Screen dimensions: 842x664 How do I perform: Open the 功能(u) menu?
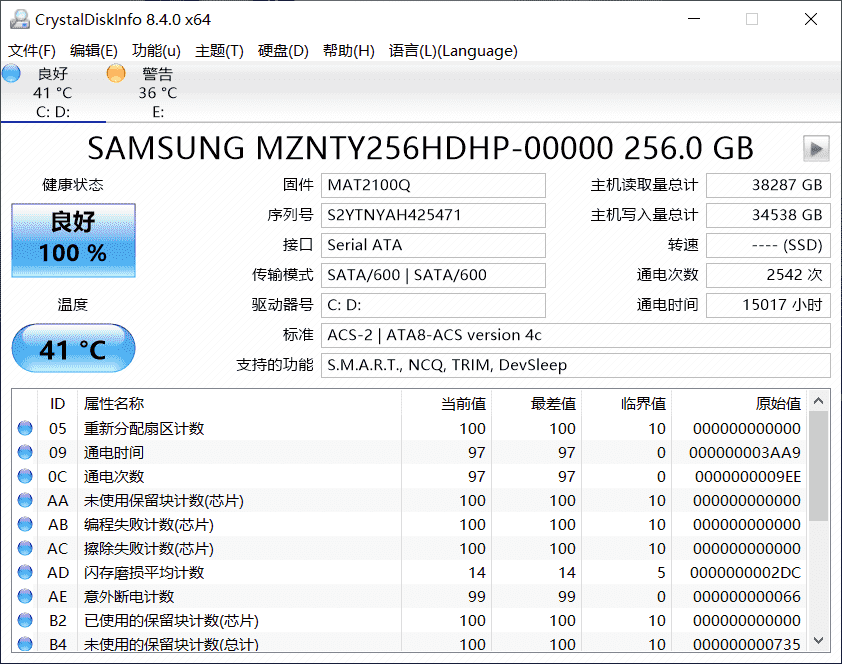(x=156, y=51)
